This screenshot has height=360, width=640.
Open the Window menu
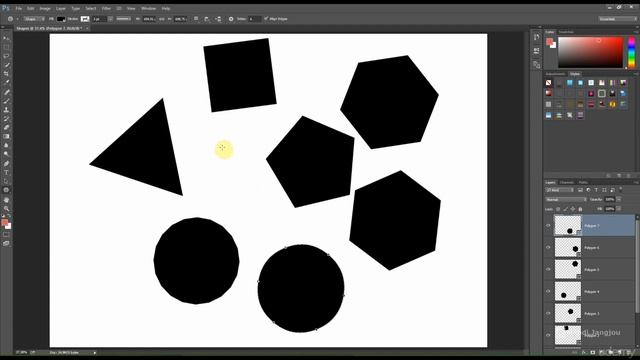coord(148,8)
